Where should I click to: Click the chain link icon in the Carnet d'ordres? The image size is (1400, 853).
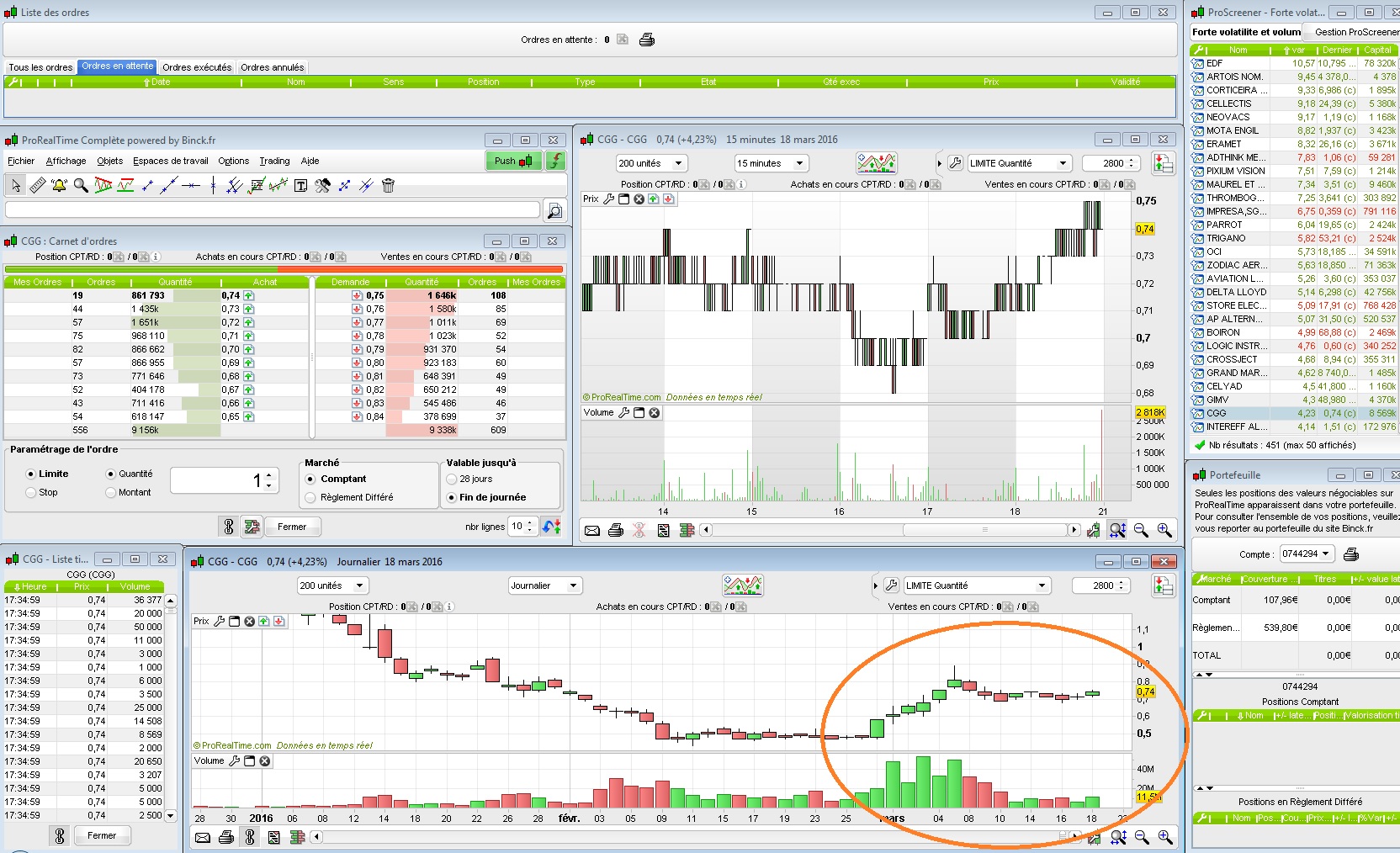point(228,527)
